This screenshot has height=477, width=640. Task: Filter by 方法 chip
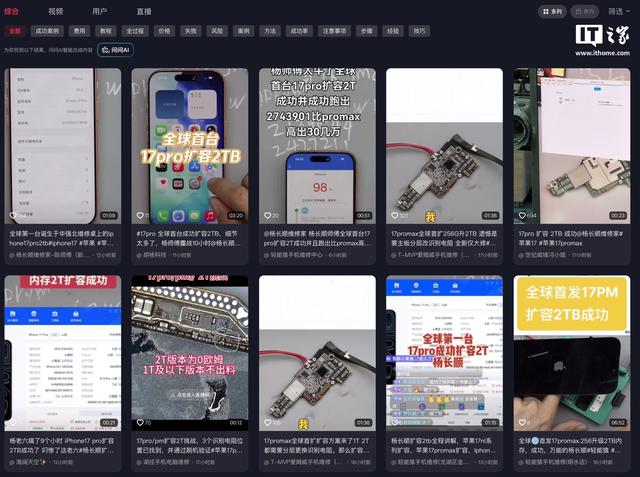point(270,31)
